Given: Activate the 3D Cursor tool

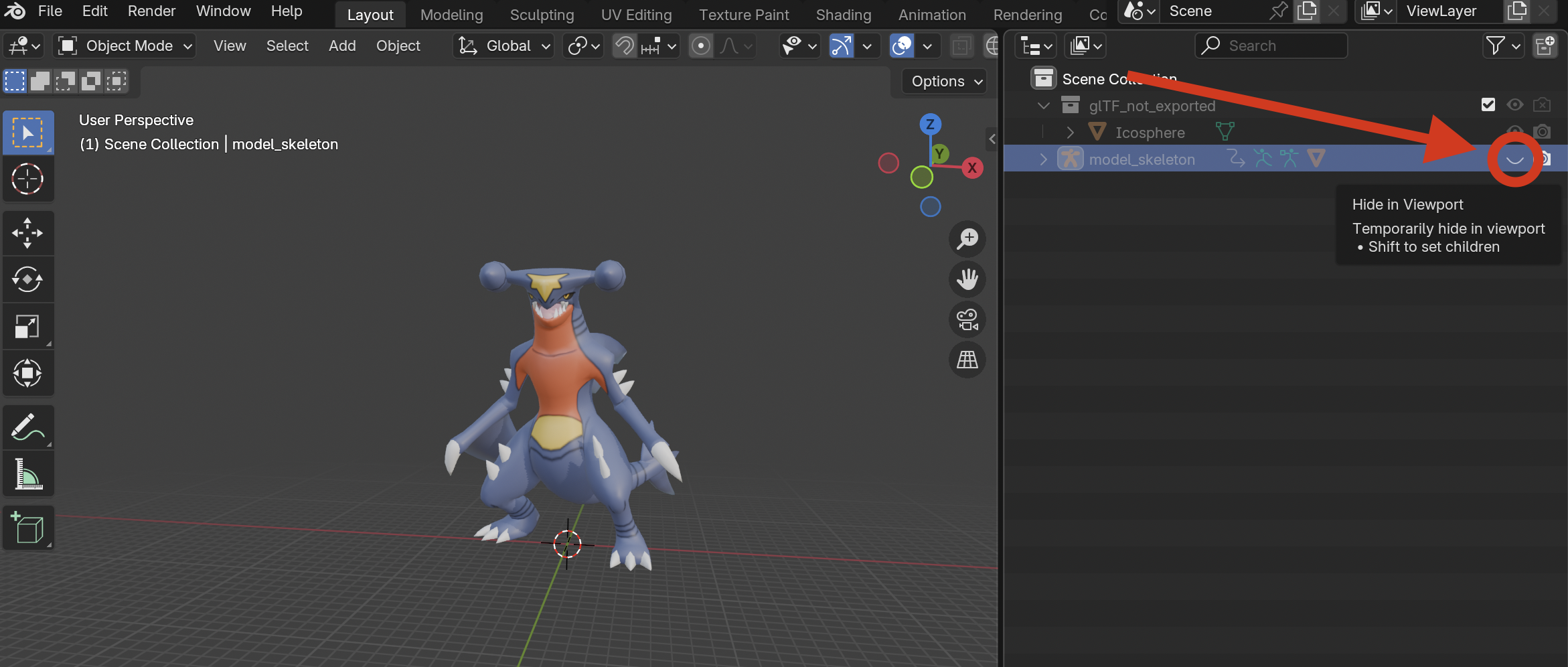Looking at the screenshot, I should point(28,179).
